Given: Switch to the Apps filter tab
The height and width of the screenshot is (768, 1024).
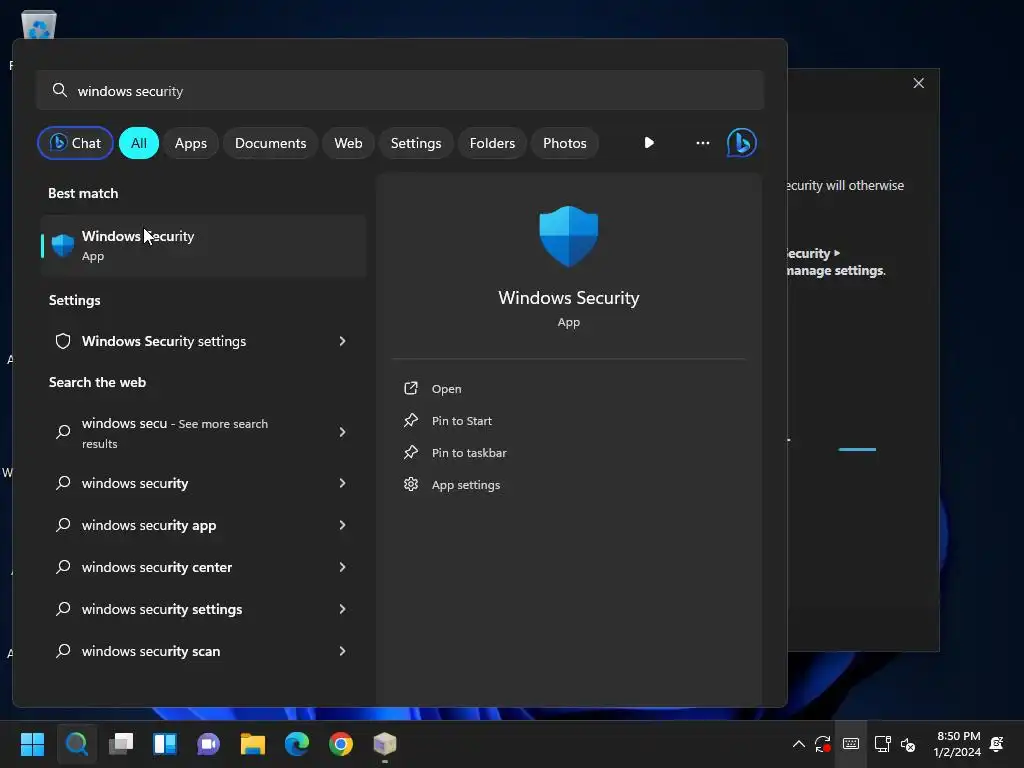Looking at the screenshot, I should (191, 143).
